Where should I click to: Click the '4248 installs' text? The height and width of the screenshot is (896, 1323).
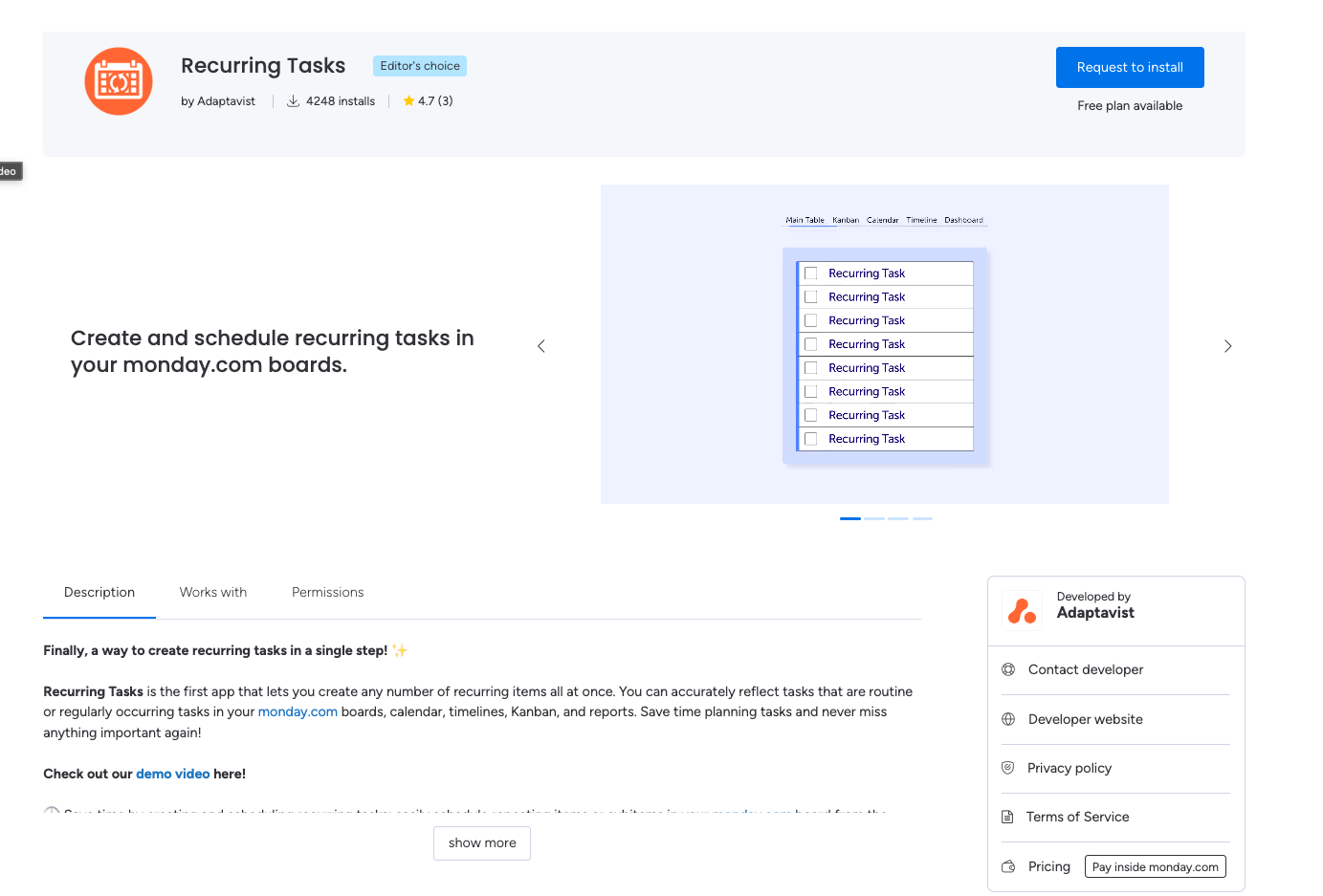pos(341,100)
